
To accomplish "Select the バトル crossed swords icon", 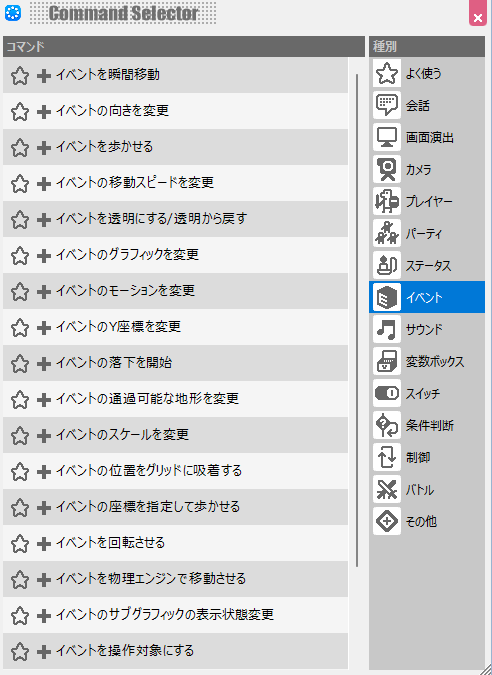I will tap(387, 489).
